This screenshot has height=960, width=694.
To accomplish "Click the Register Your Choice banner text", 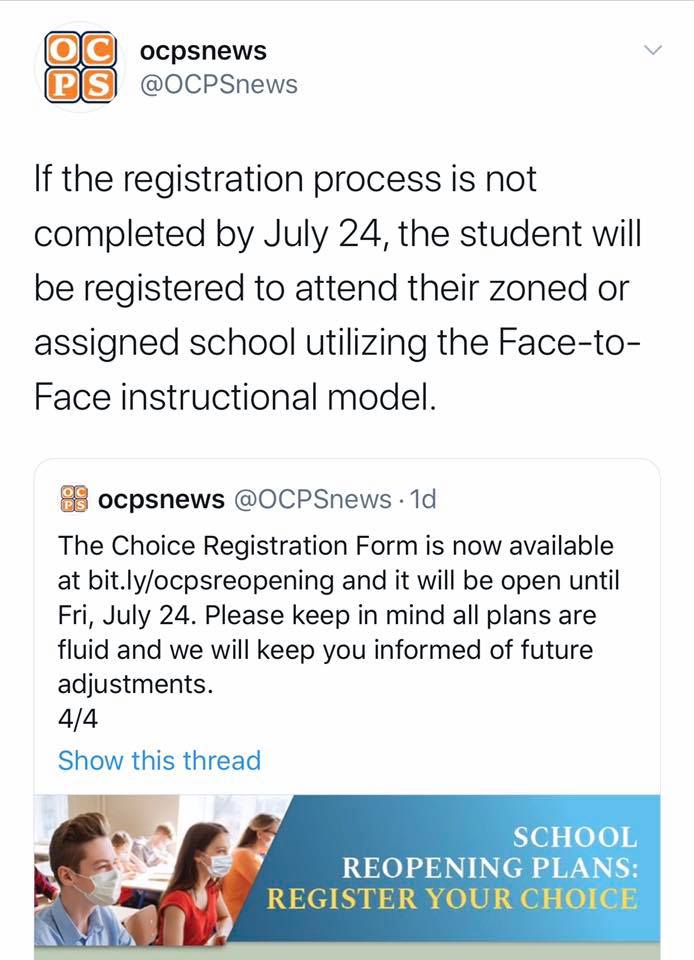I will click(x=452, y=899).
